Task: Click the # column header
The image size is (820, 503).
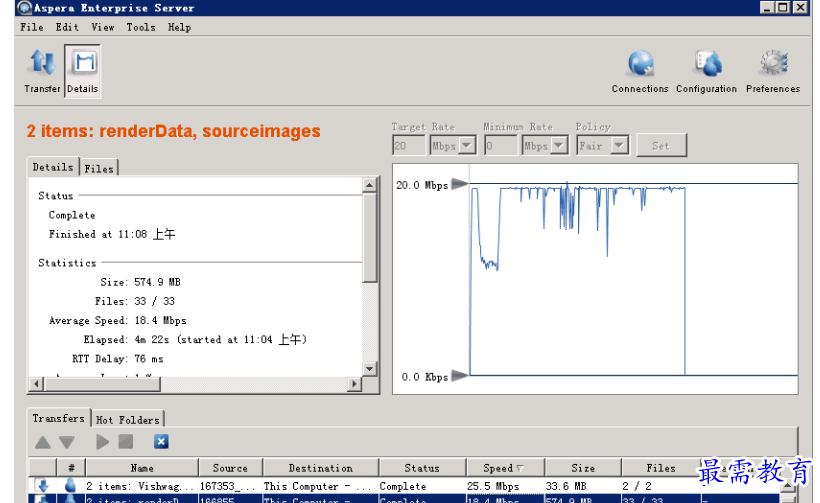Action: click(71, 468)
